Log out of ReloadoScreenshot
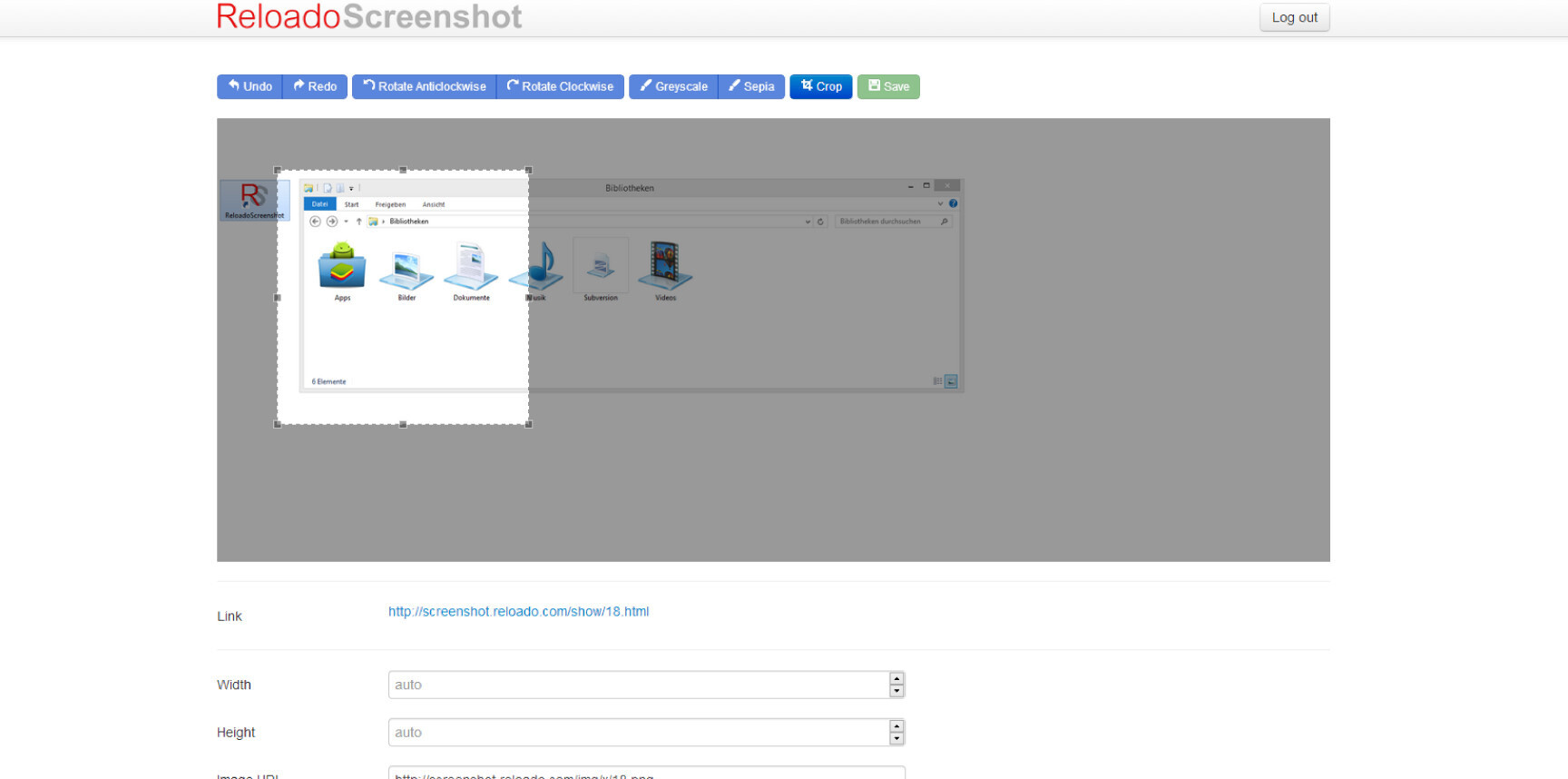Image resolution: width=1568 pixels, height=779 pixels. [x=1295, y=17]
